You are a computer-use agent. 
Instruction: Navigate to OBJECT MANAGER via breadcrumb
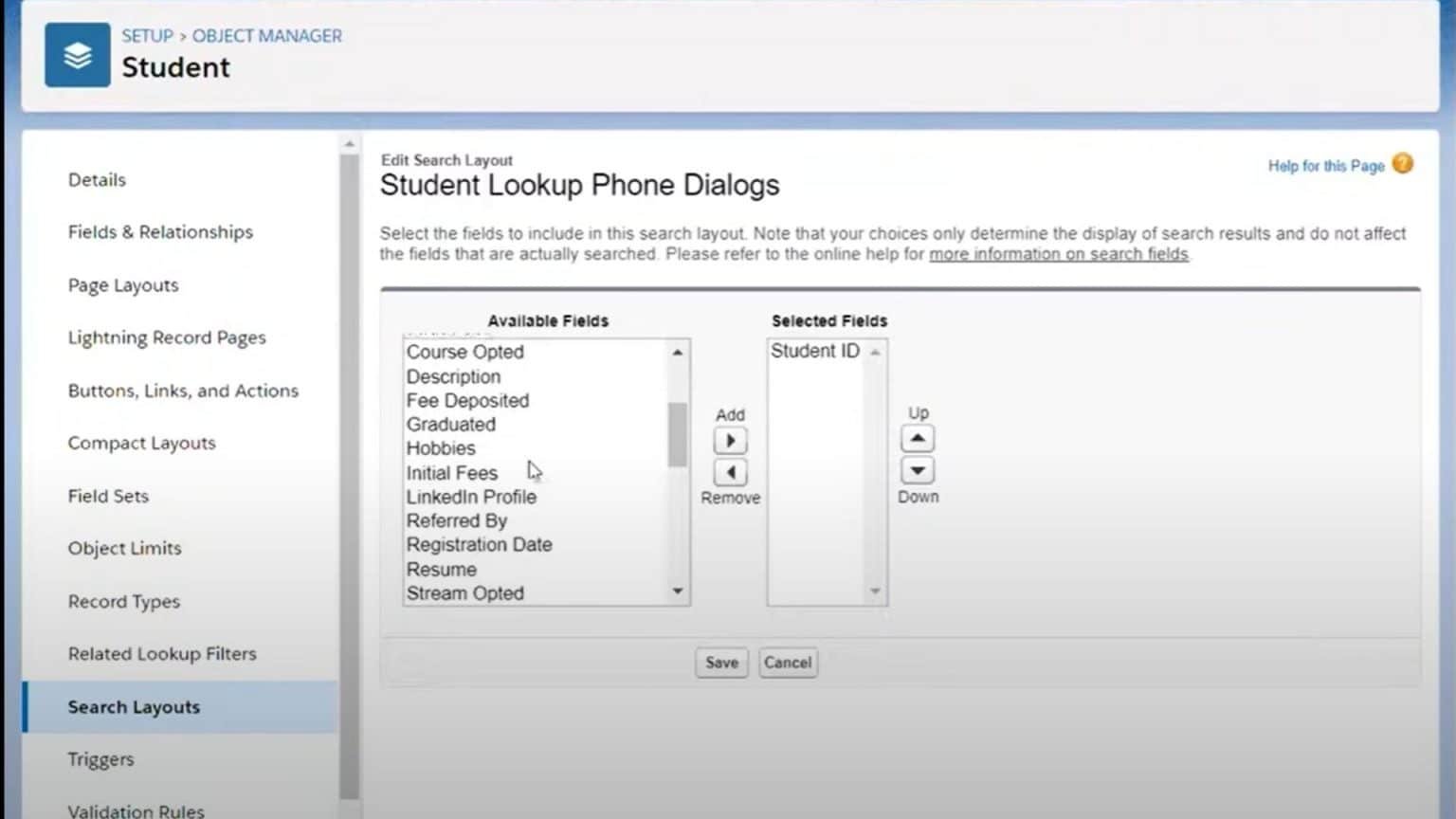(x=266, y=36)
